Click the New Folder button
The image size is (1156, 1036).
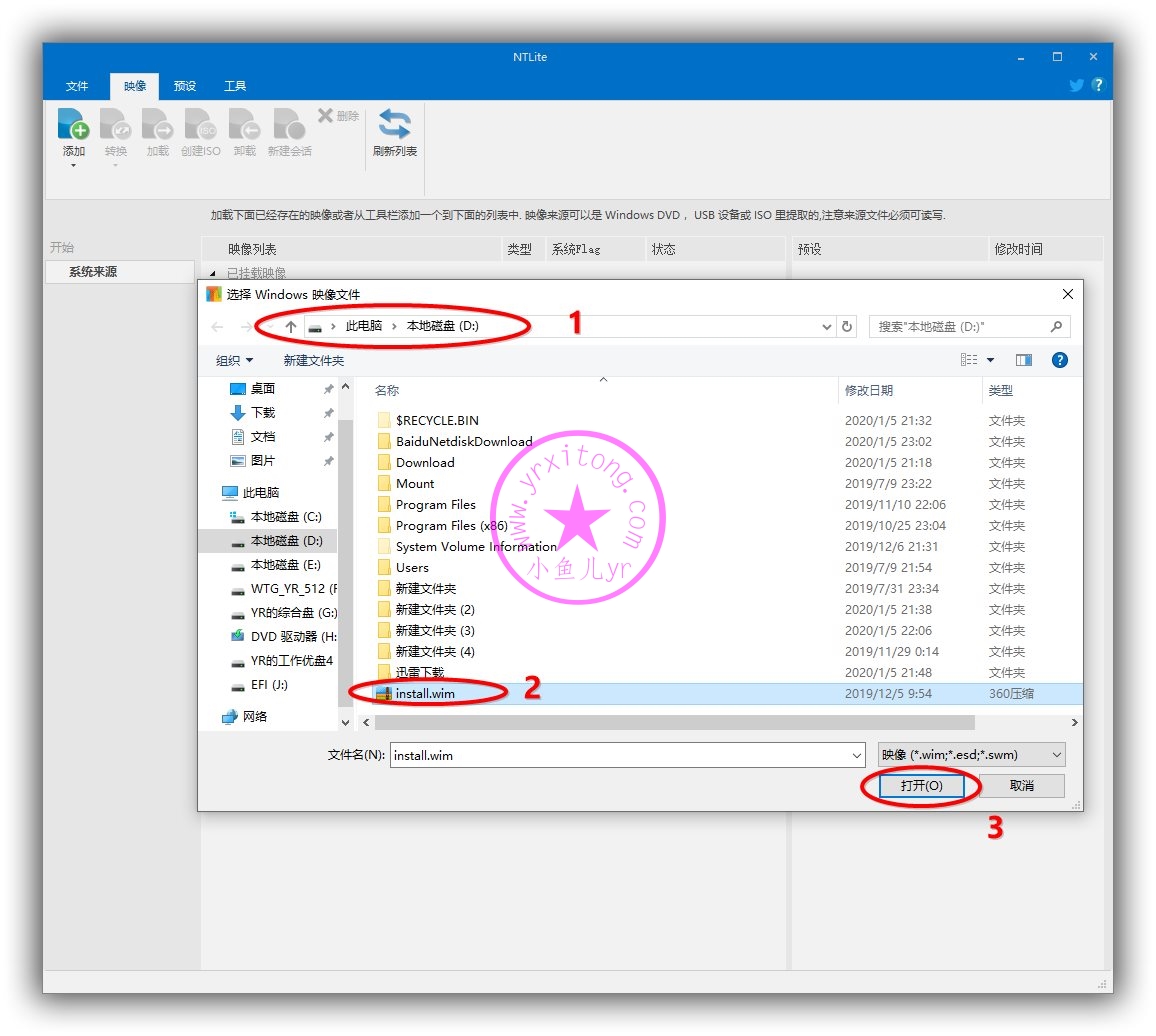tap(313, 361)
